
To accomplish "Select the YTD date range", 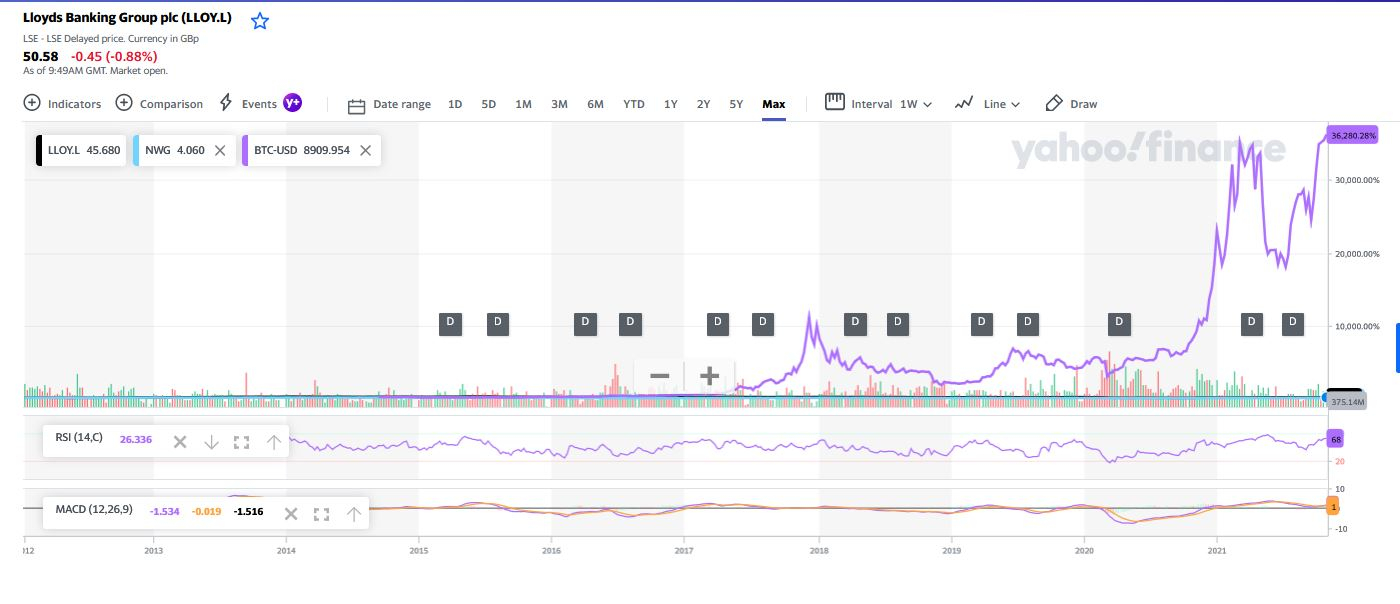I will tap(634, 104).
